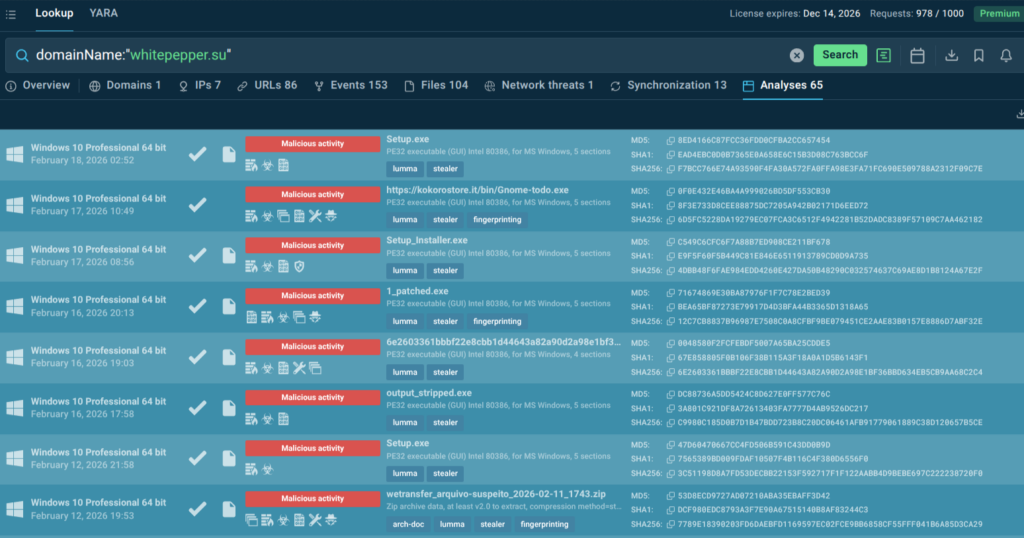This screenshot has height=538, width=1024.
Task: Click the arch-doc tag on the wetransfer zip row
Action: pyautogui.click(x=406, y=524)
